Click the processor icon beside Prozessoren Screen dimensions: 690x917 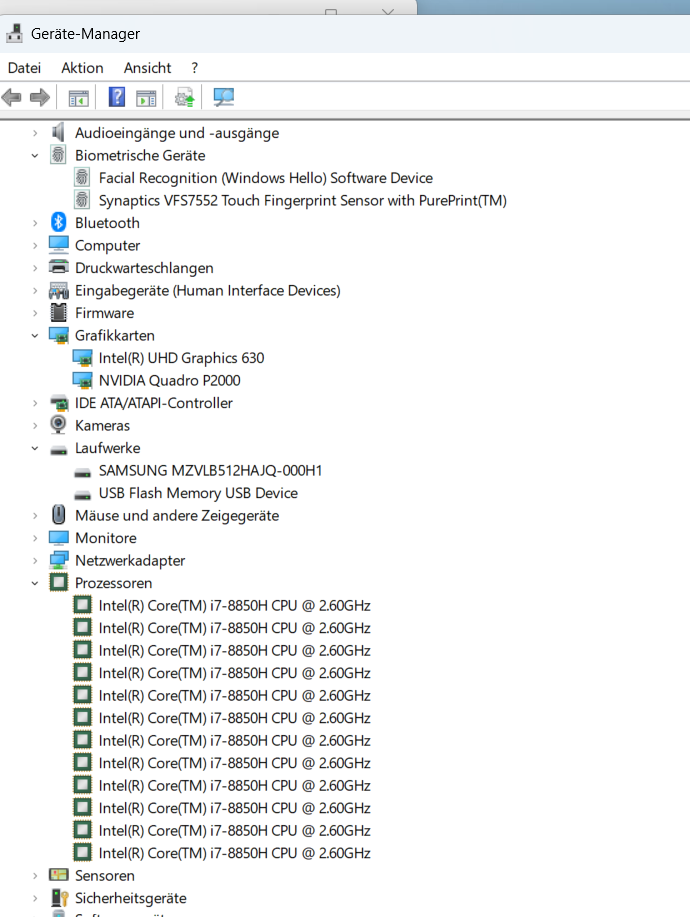pyautogui.click(x=58, y=582)
